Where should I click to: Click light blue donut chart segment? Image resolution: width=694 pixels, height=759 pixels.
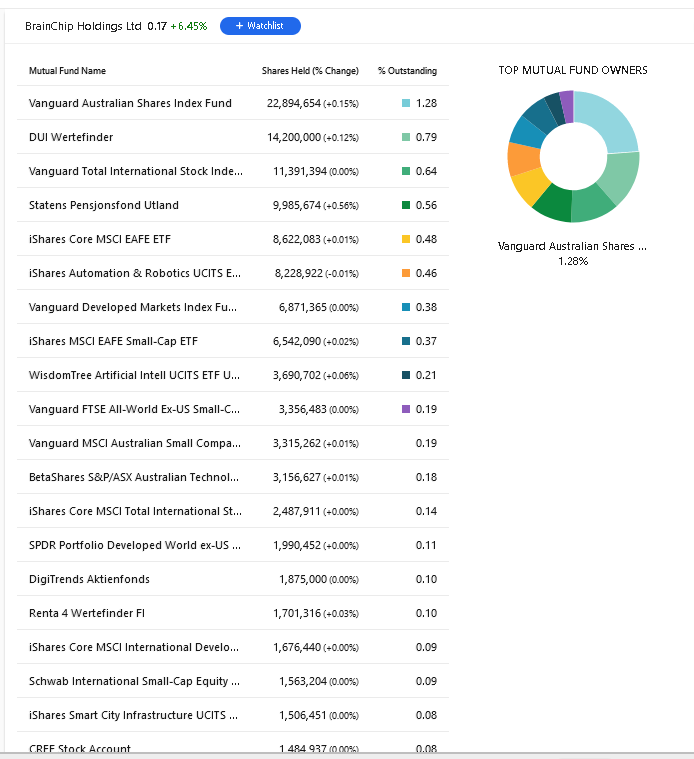[611, 120]
